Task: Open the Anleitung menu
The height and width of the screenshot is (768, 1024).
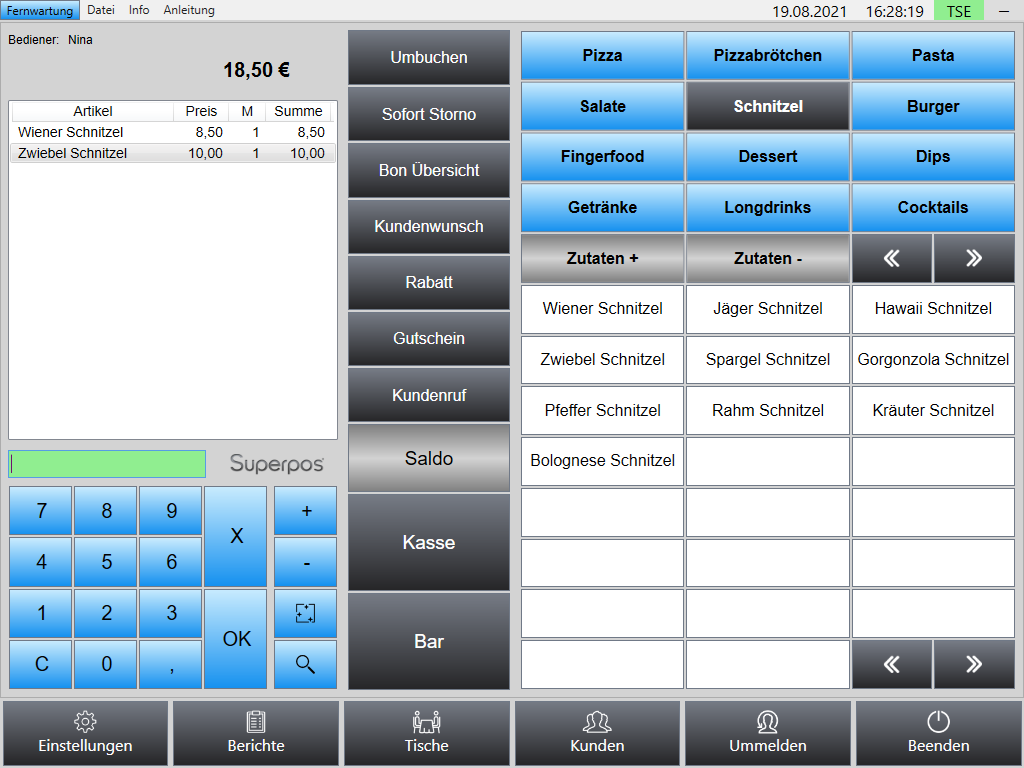Action: click(x=189, y=10)
